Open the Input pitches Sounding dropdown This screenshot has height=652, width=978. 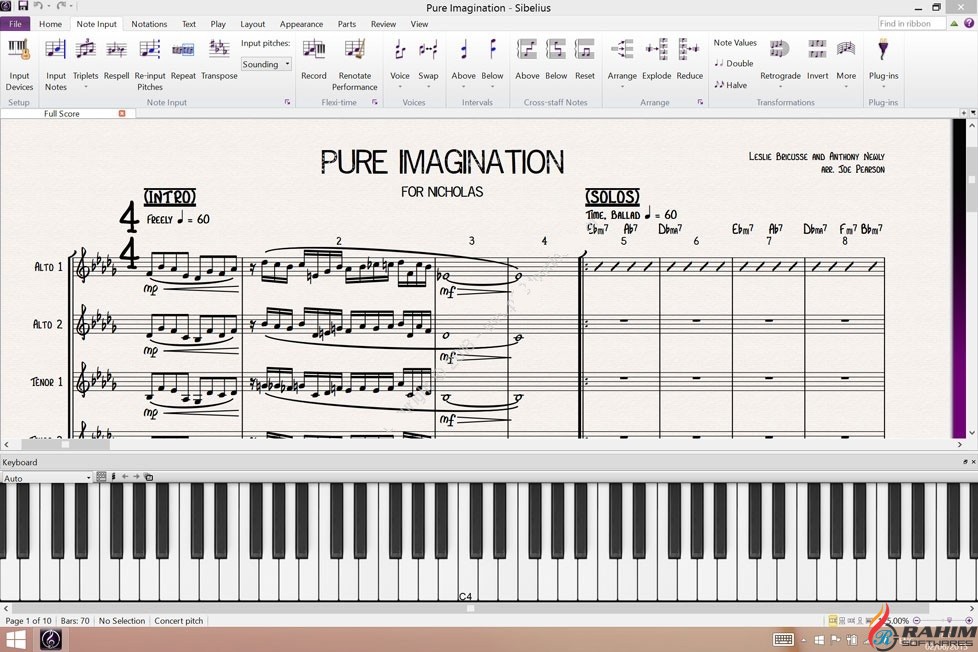266,64
